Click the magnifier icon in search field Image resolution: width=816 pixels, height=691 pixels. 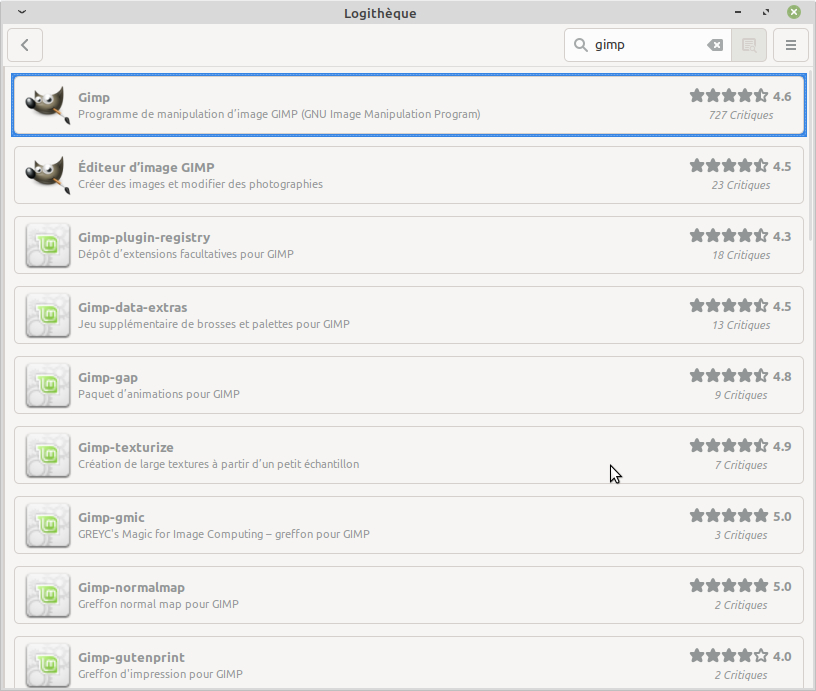[580, 45]
